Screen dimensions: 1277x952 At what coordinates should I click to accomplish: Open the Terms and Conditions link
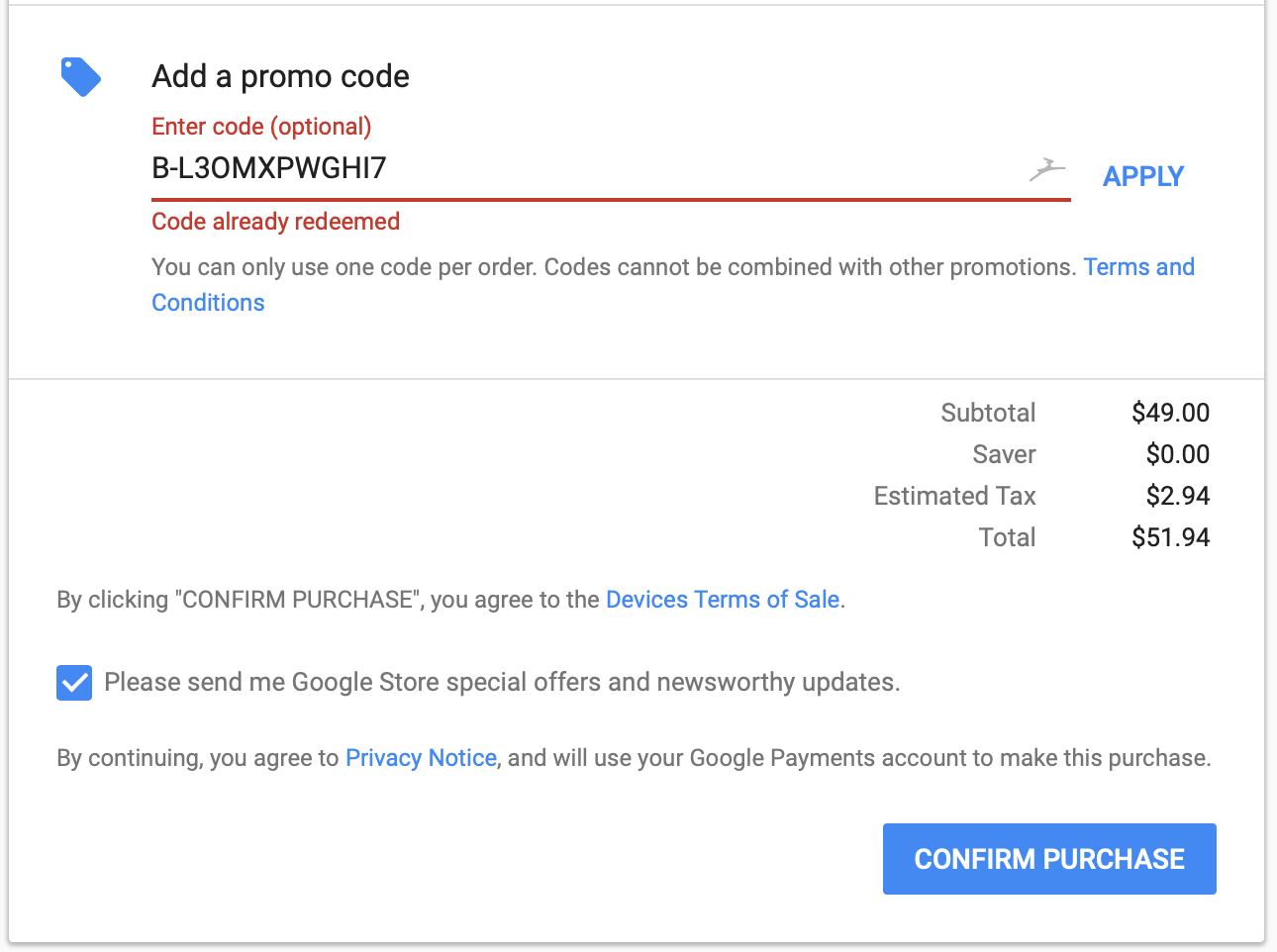coord(1138,267)
